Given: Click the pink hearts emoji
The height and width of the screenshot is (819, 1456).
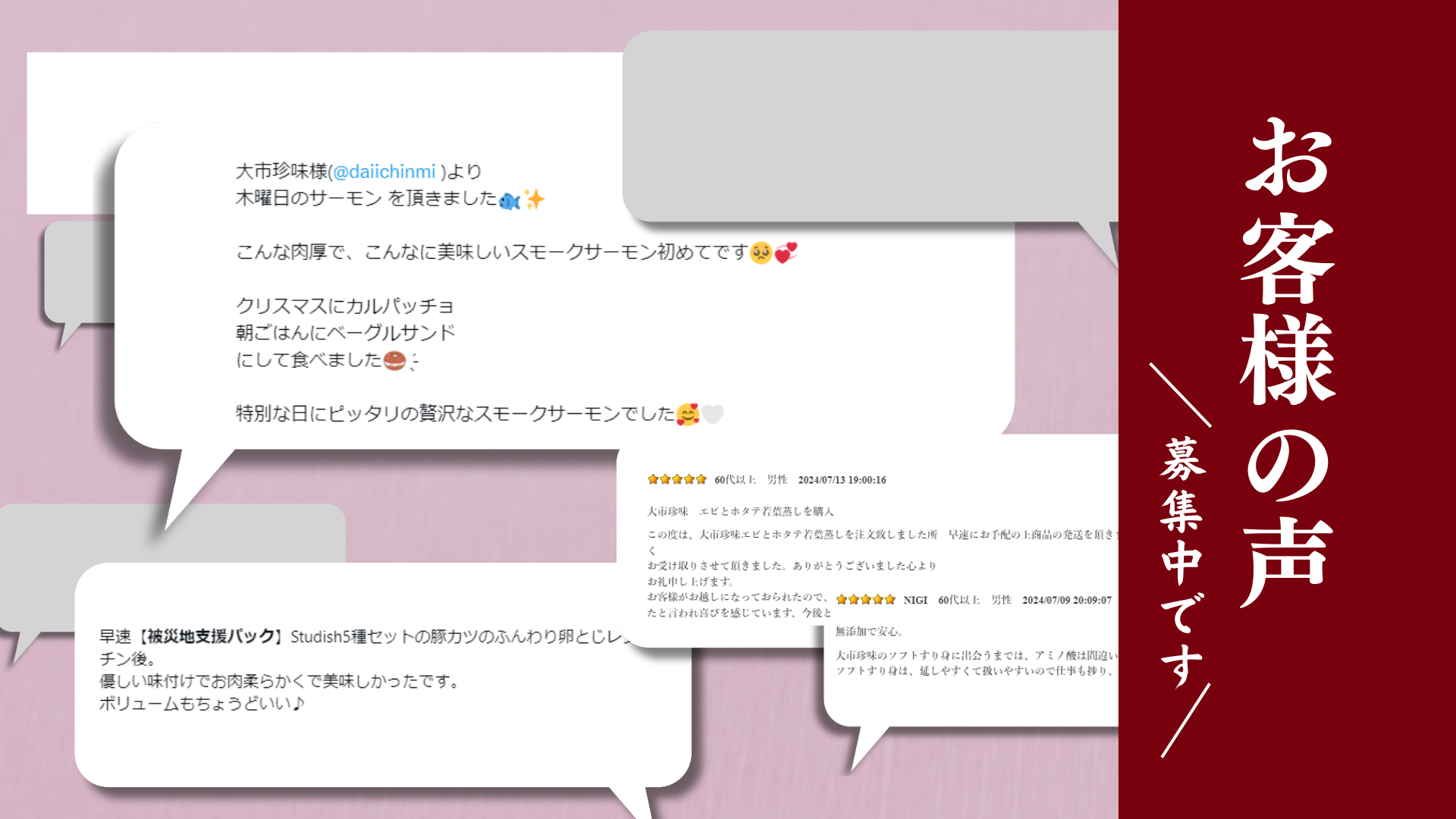Looking at the screenshot, I should [786, 253].
